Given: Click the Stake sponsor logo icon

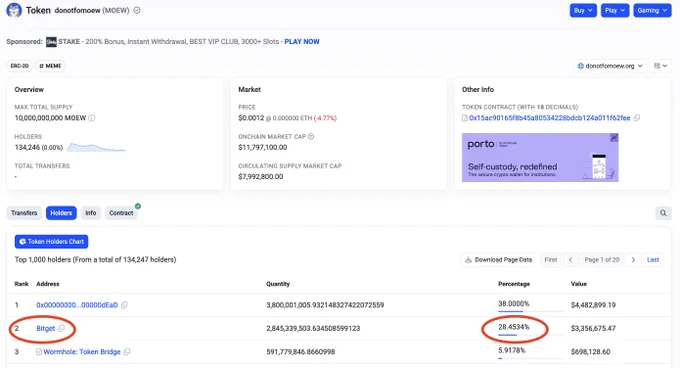Looking at the screenshot, I should point(51,42).
